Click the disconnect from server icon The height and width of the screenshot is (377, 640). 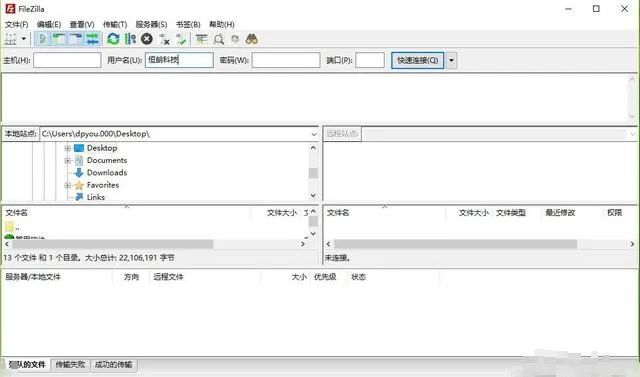pyautogui.click(x=164, y=39)
